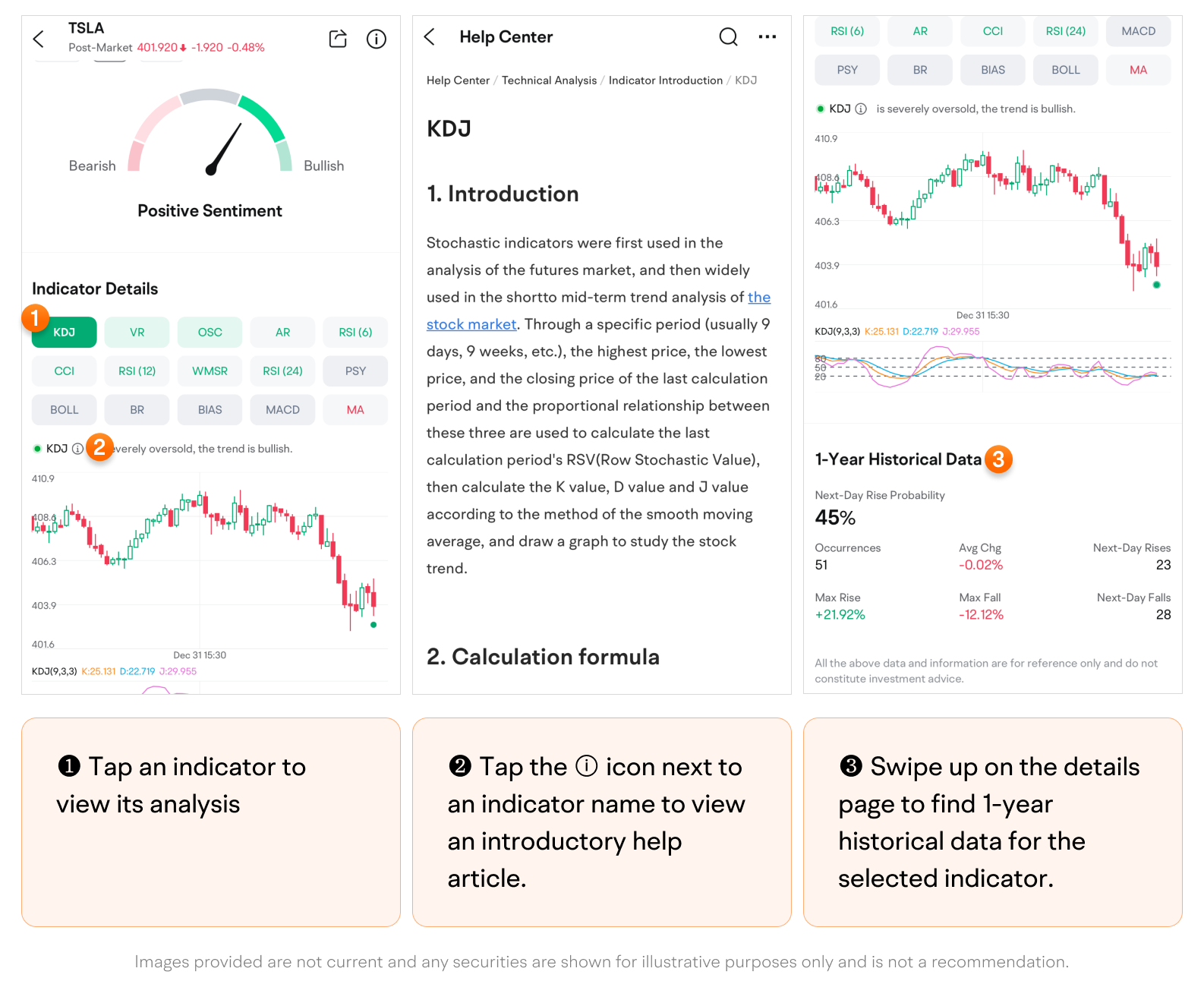Go to Indicator Introduction breadcrumb
1204x1003 pixels.
(x=665, y=80)
